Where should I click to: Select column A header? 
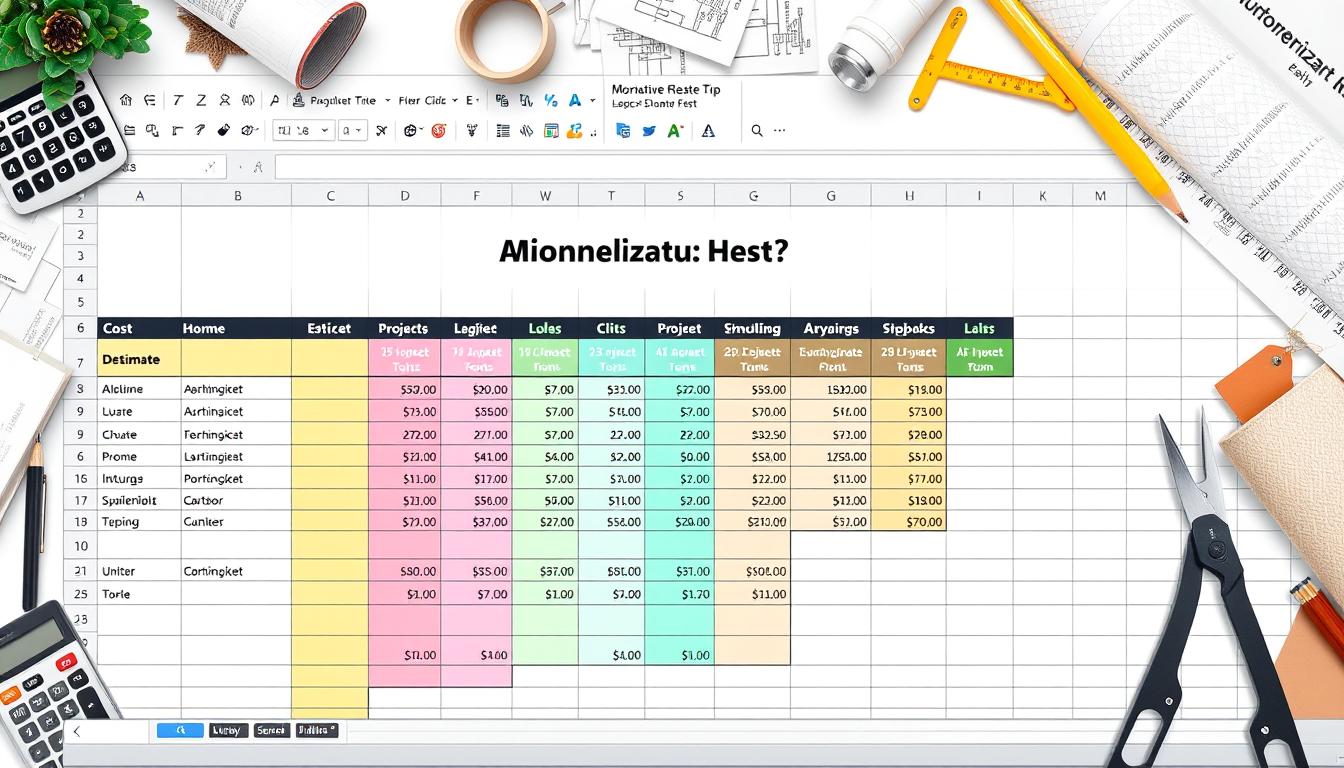pos(139,196)
